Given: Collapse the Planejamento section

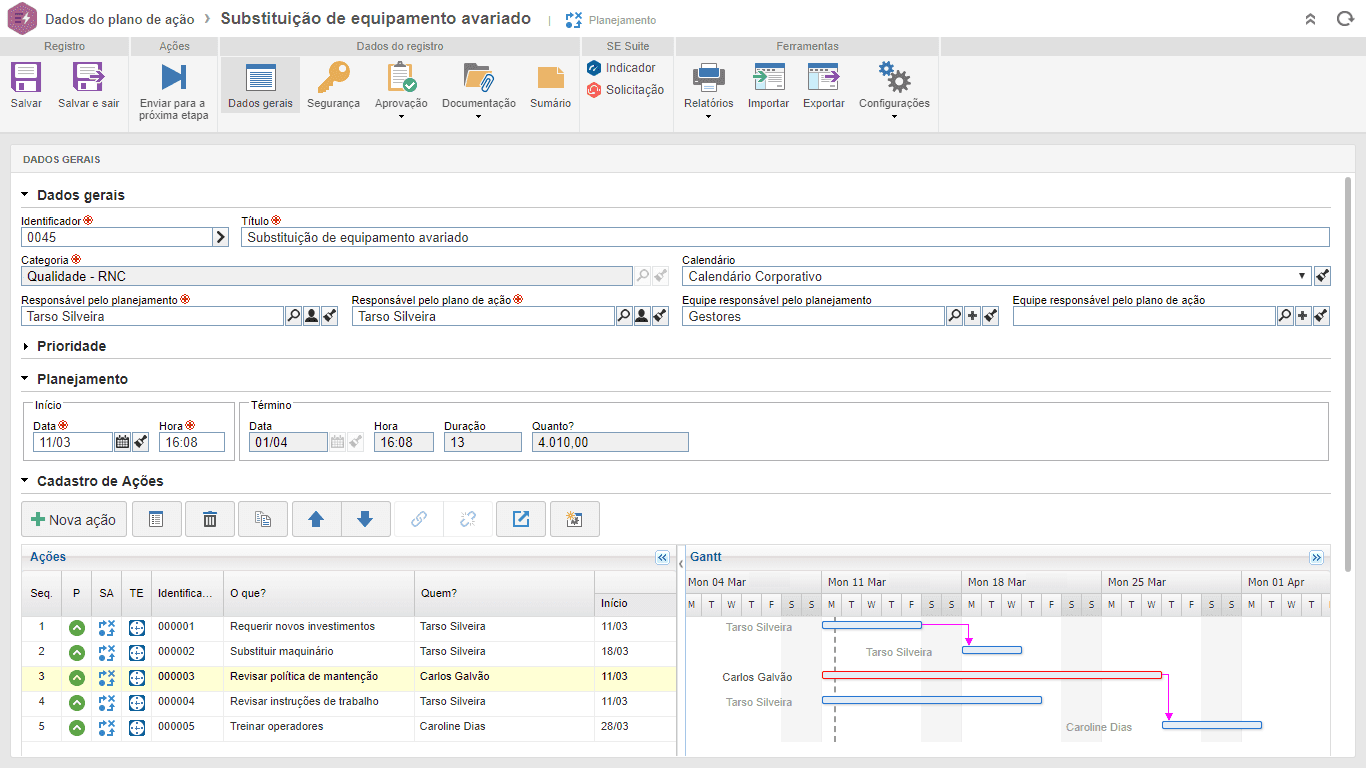Looking at the screenshot, I should 26,379.
